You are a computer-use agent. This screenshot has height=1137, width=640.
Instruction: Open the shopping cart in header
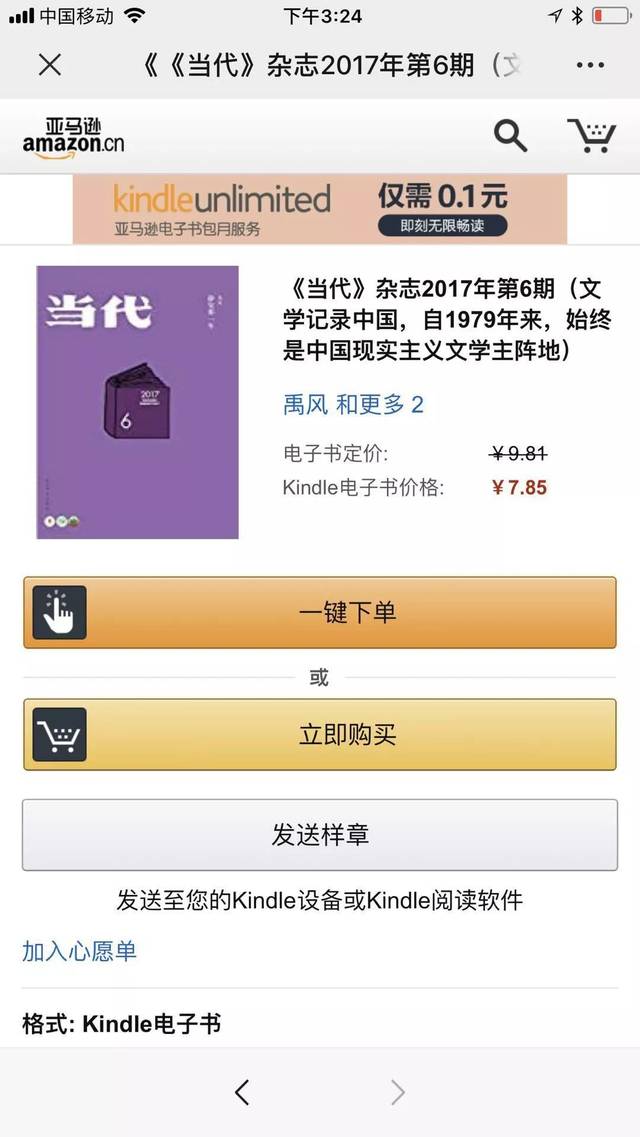pos(591,136)
